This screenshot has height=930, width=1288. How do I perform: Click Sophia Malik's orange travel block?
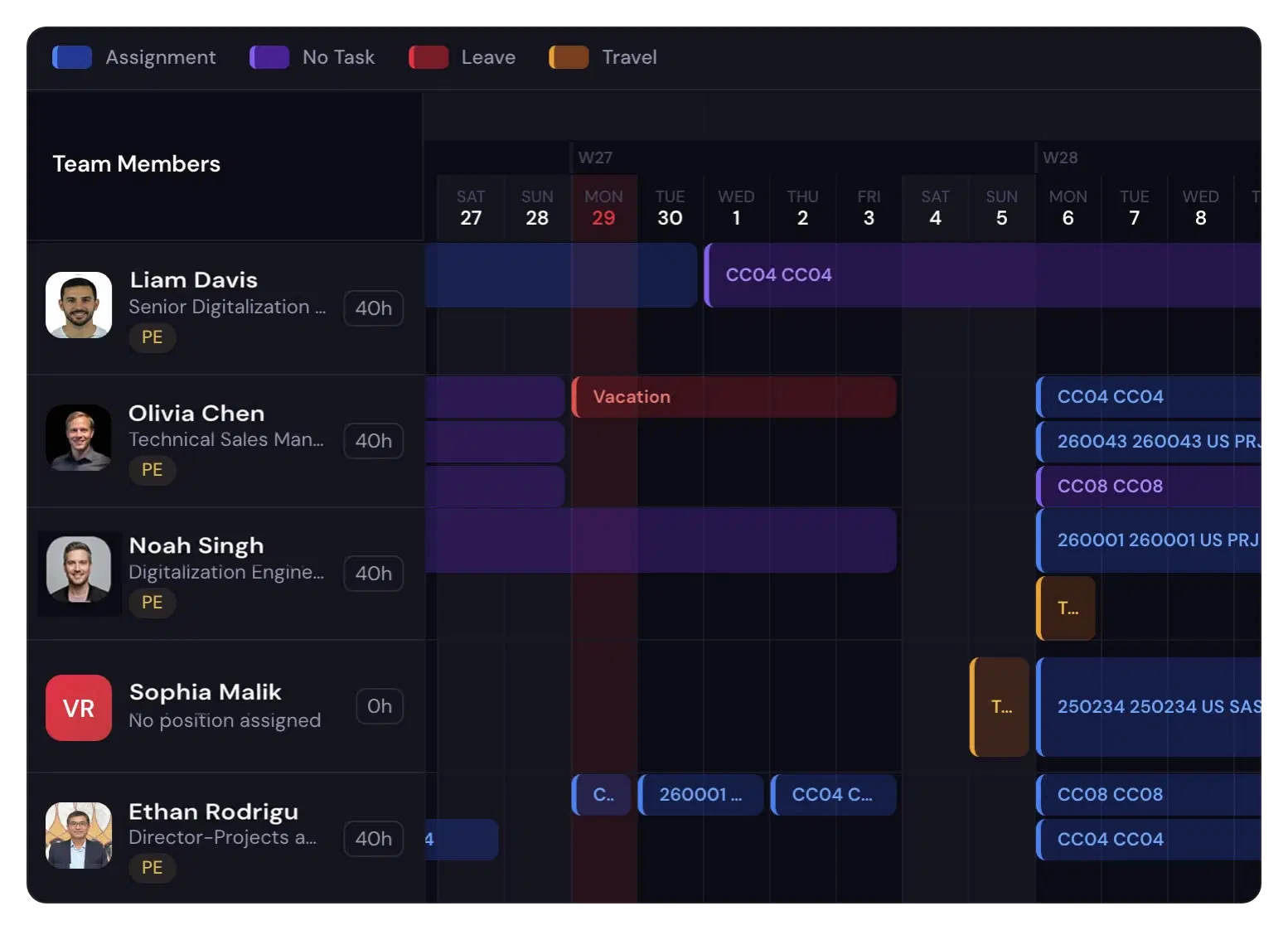[1000, 707]
